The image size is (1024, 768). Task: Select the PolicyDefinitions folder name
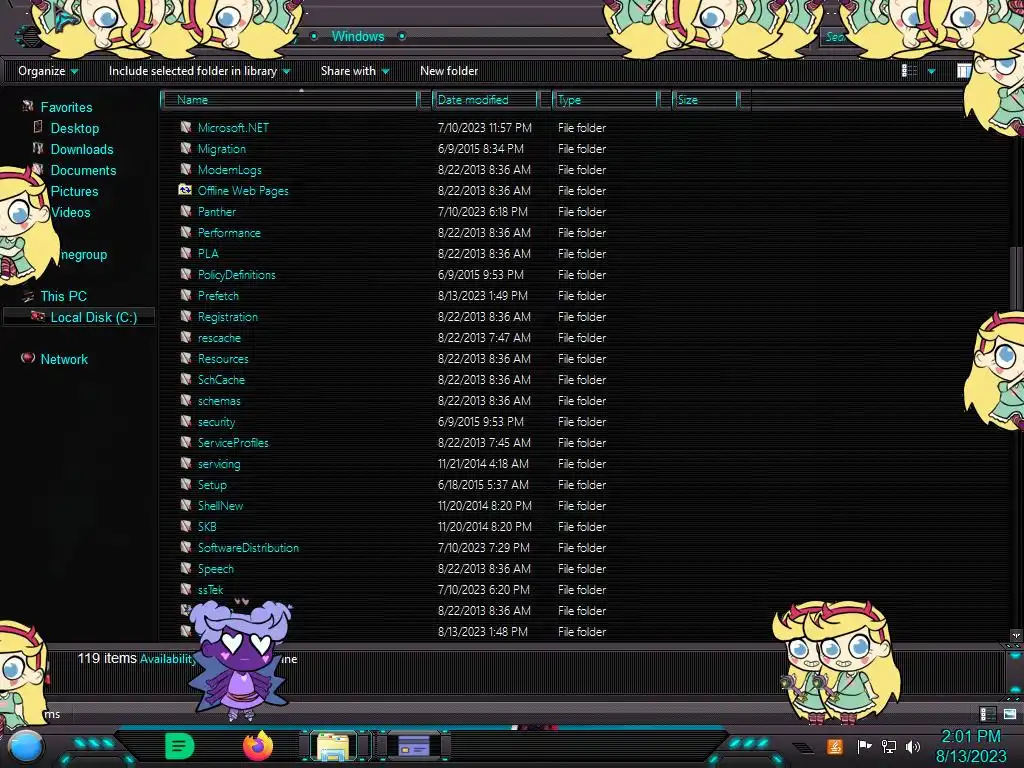236,275
